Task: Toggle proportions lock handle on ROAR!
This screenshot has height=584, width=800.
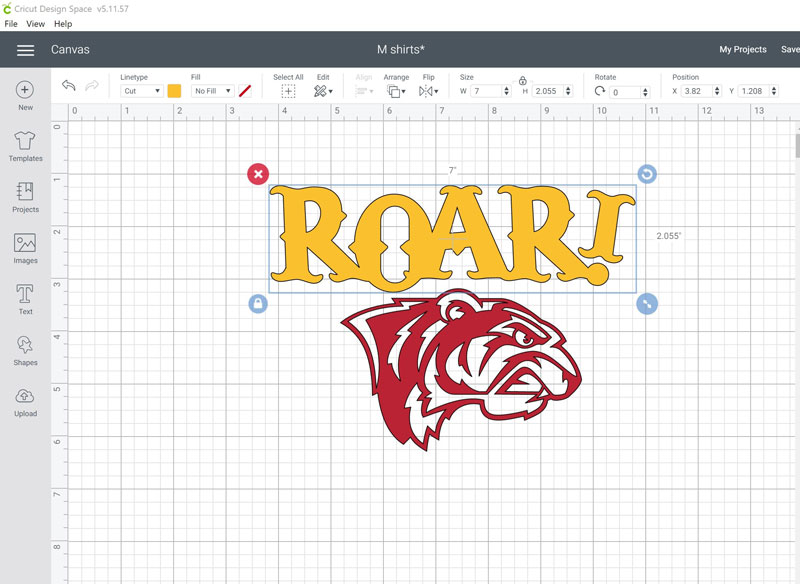Action: point(258,304)
